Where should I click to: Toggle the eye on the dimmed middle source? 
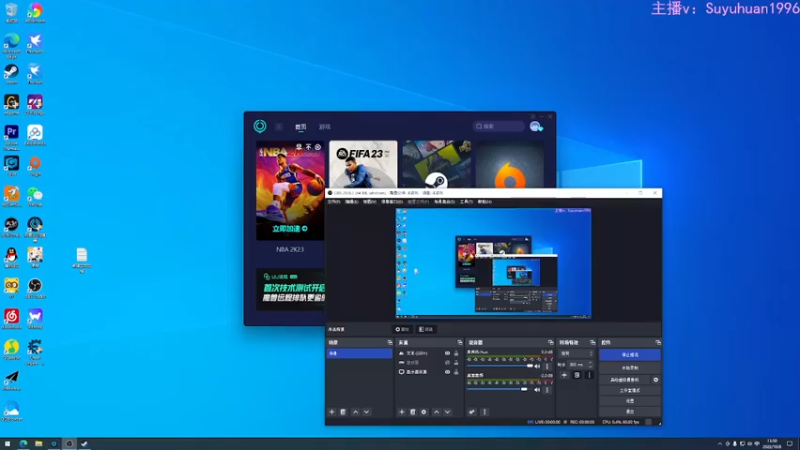click(x=447, y=362)
